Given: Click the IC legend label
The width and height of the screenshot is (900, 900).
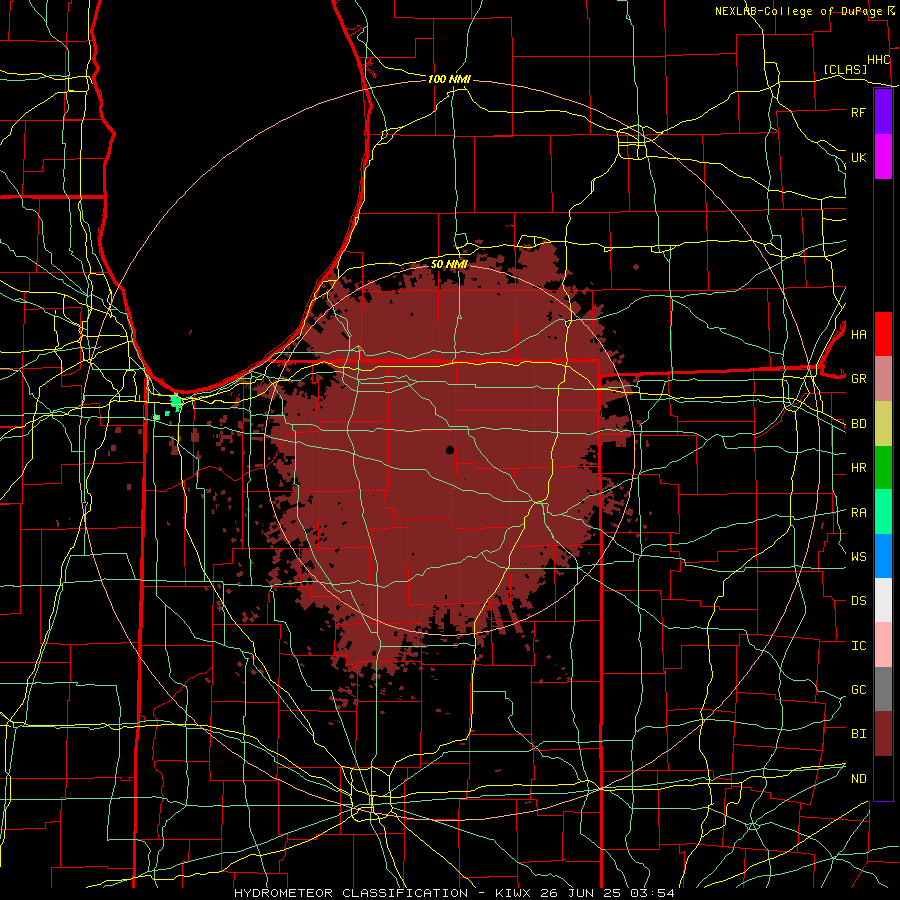Looking at the screenshot, I should tap(859, 646).
